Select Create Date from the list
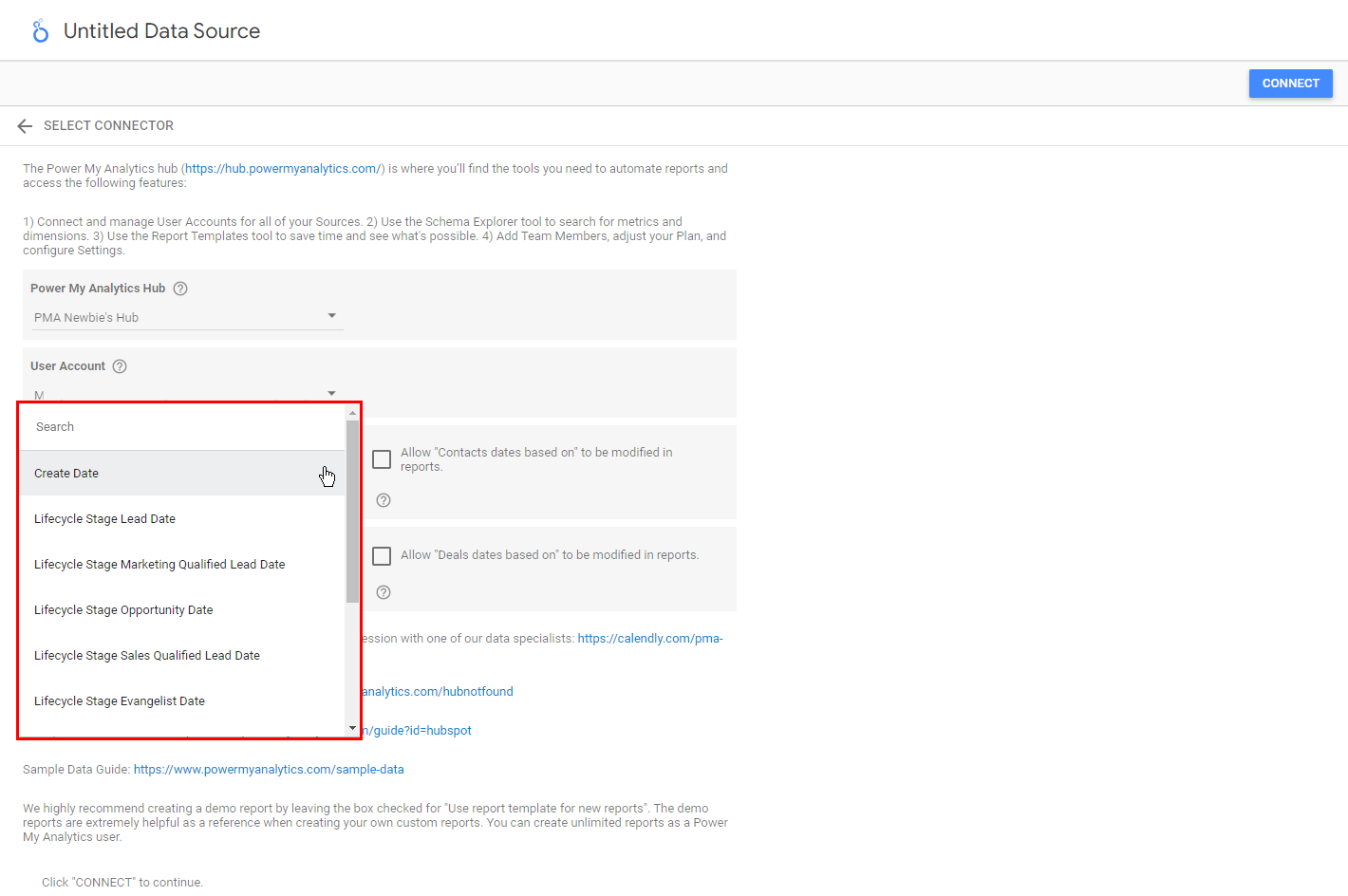The image size is (1348, 896). click(66, 474)
